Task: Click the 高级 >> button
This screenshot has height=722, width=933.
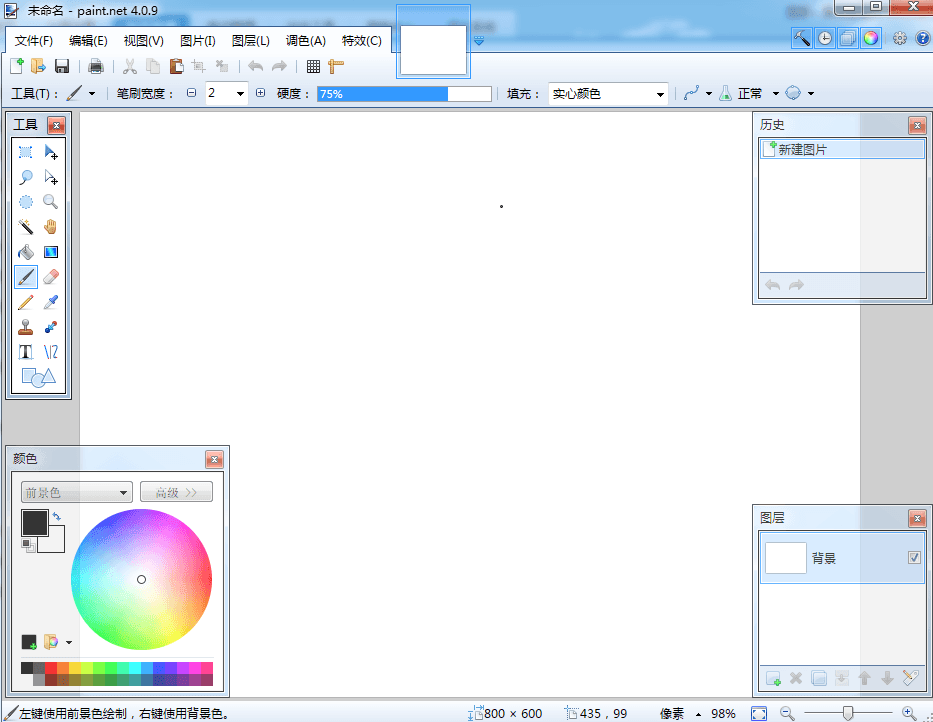Action: click(x=176, y=492)
